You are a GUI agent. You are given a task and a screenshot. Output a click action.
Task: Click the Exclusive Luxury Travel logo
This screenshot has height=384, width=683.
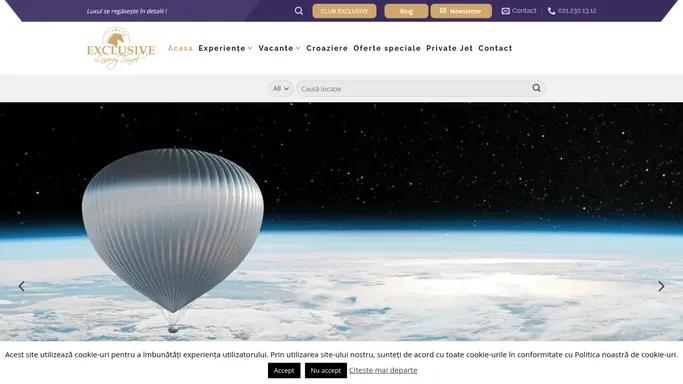click(121, 48)
